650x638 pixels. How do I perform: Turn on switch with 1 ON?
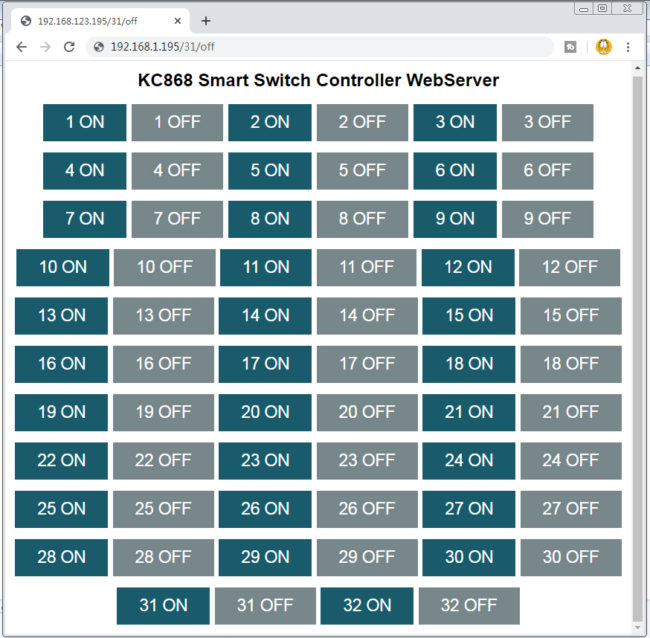[85, 123]
